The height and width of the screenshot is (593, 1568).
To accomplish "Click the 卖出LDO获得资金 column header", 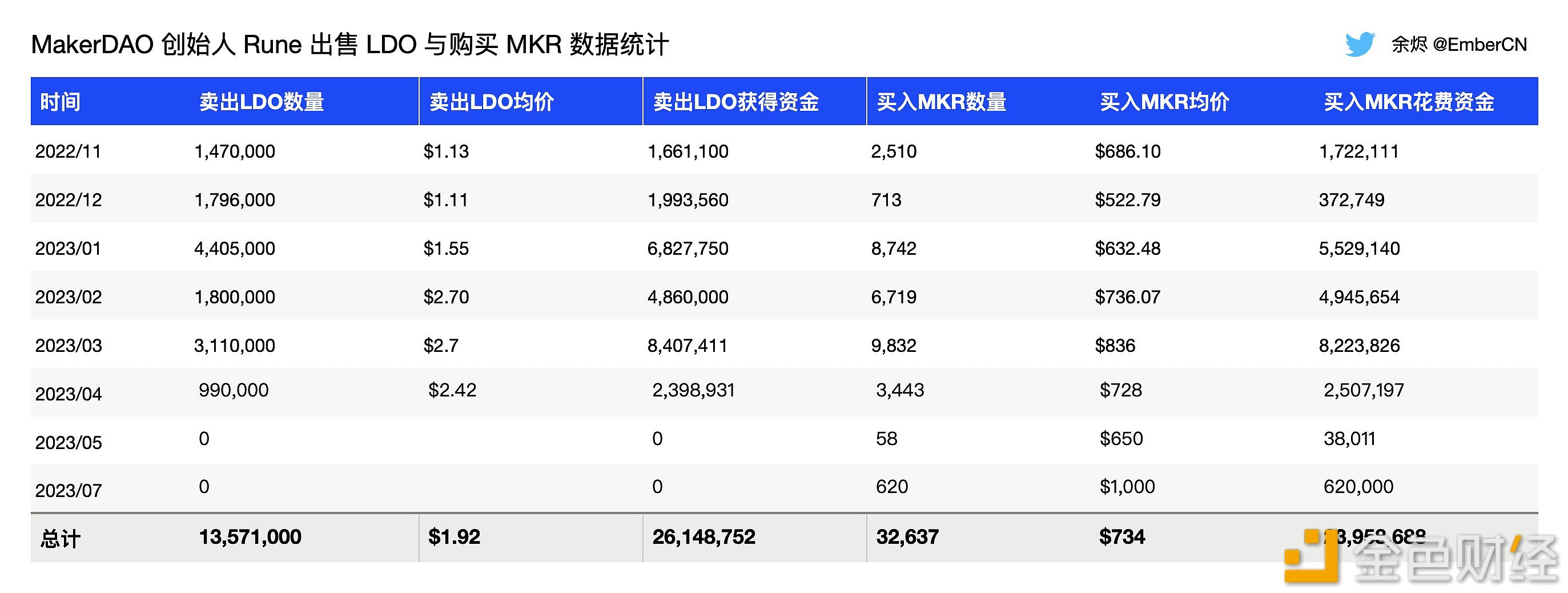I will (736, 102).
